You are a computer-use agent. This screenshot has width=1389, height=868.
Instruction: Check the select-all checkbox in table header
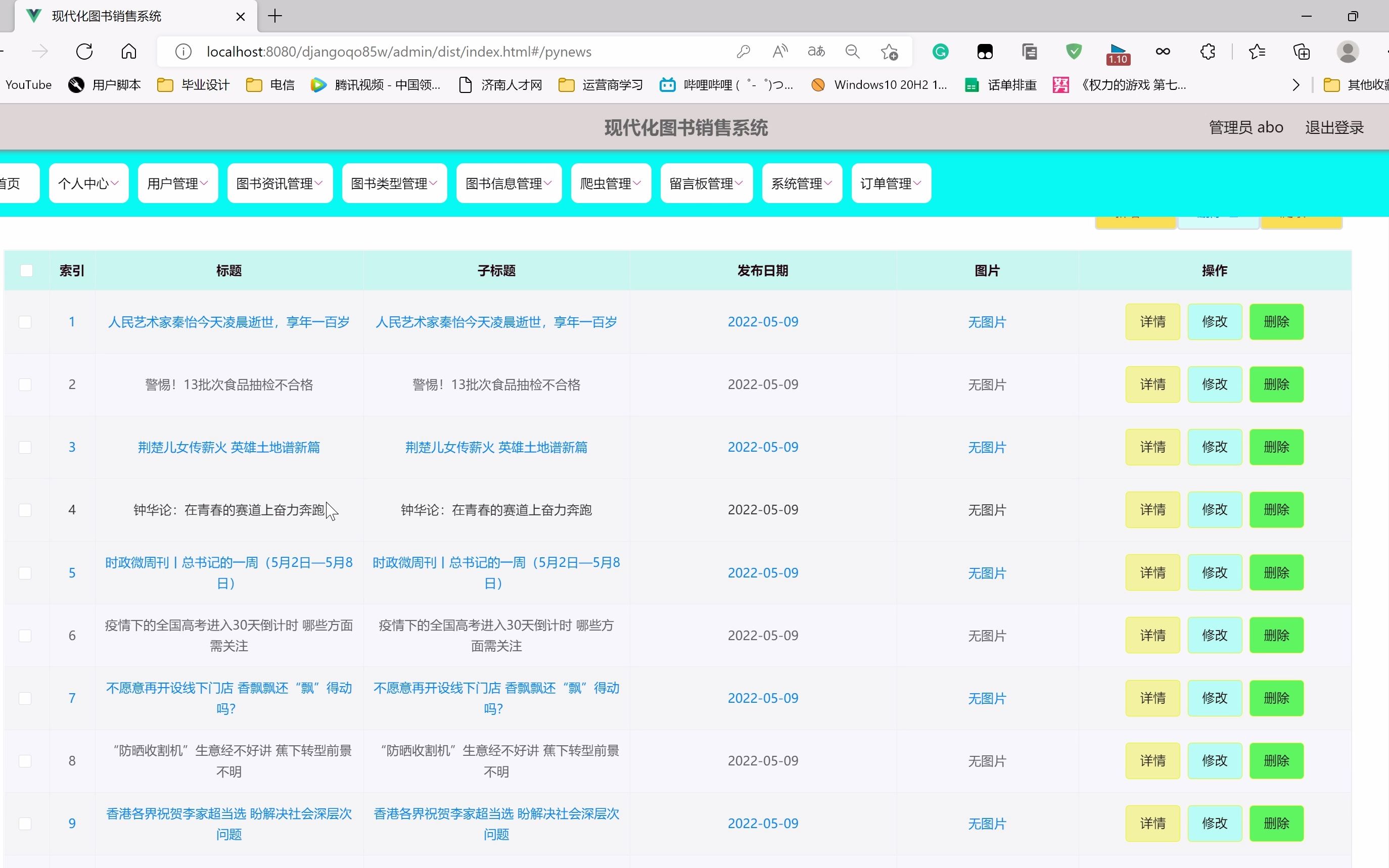[26, 270]
